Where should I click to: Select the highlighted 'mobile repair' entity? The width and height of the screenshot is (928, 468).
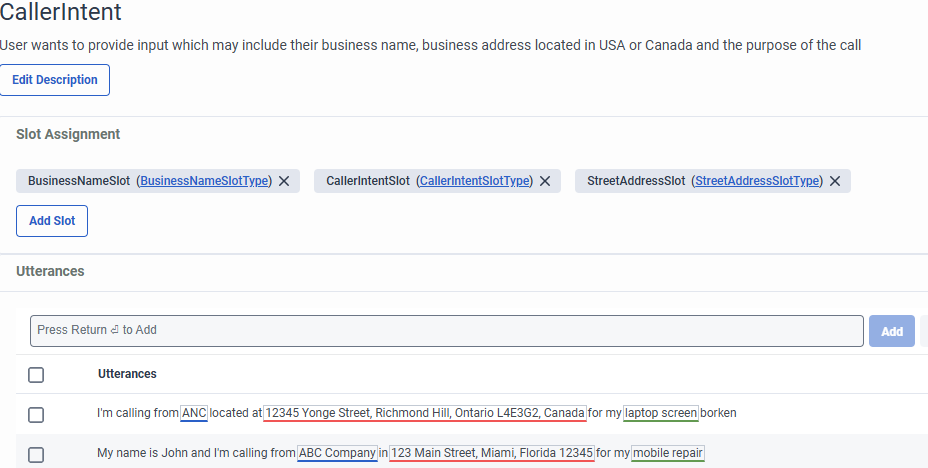(668, 453)
